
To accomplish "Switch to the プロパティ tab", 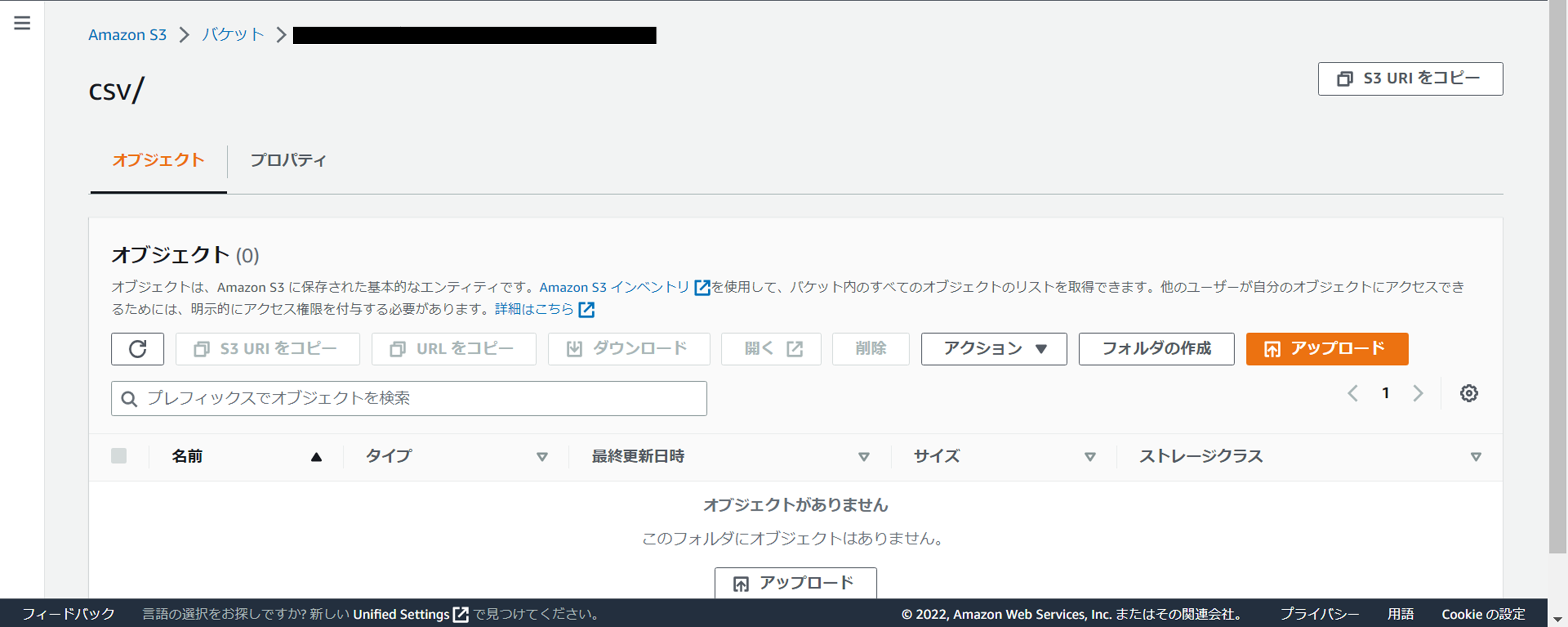I will tap(288, 160).
